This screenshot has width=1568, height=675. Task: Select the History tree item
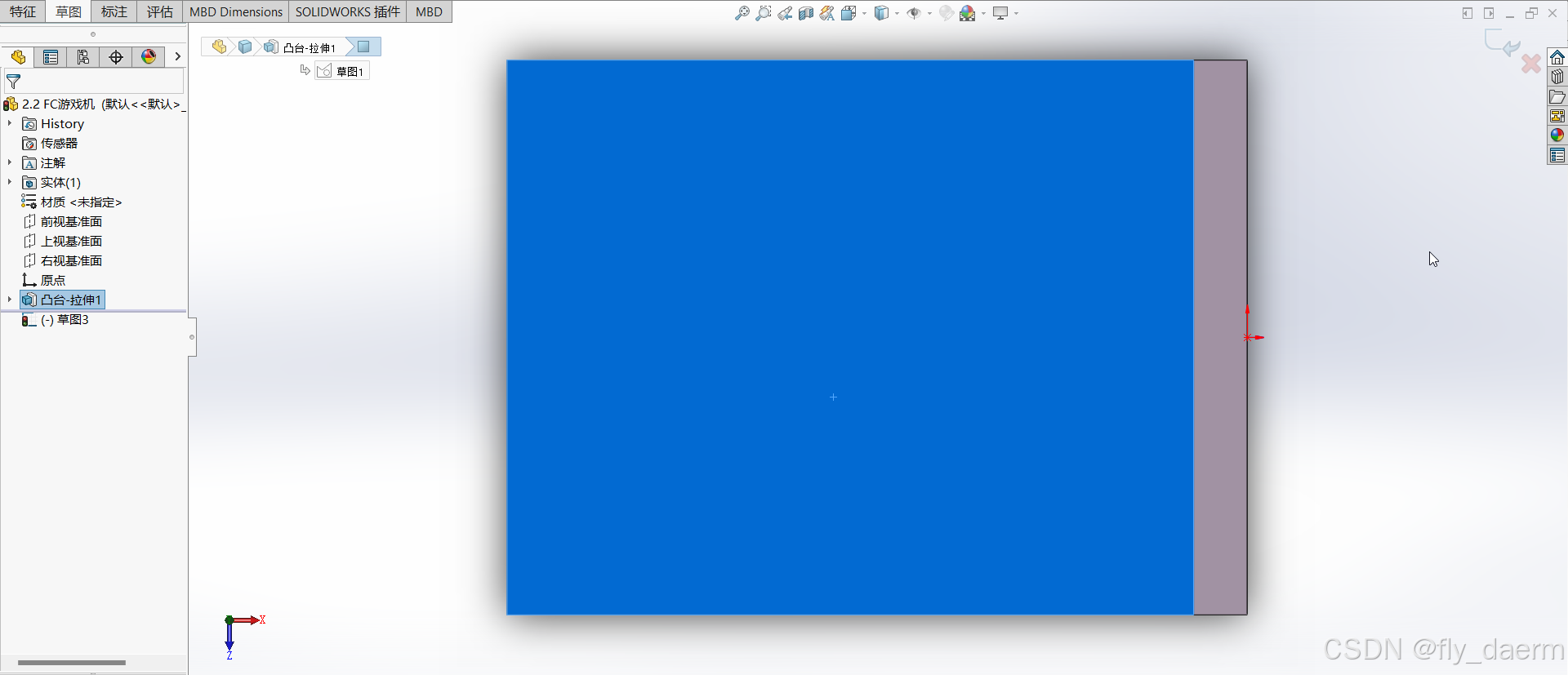(x=53, y=124)
